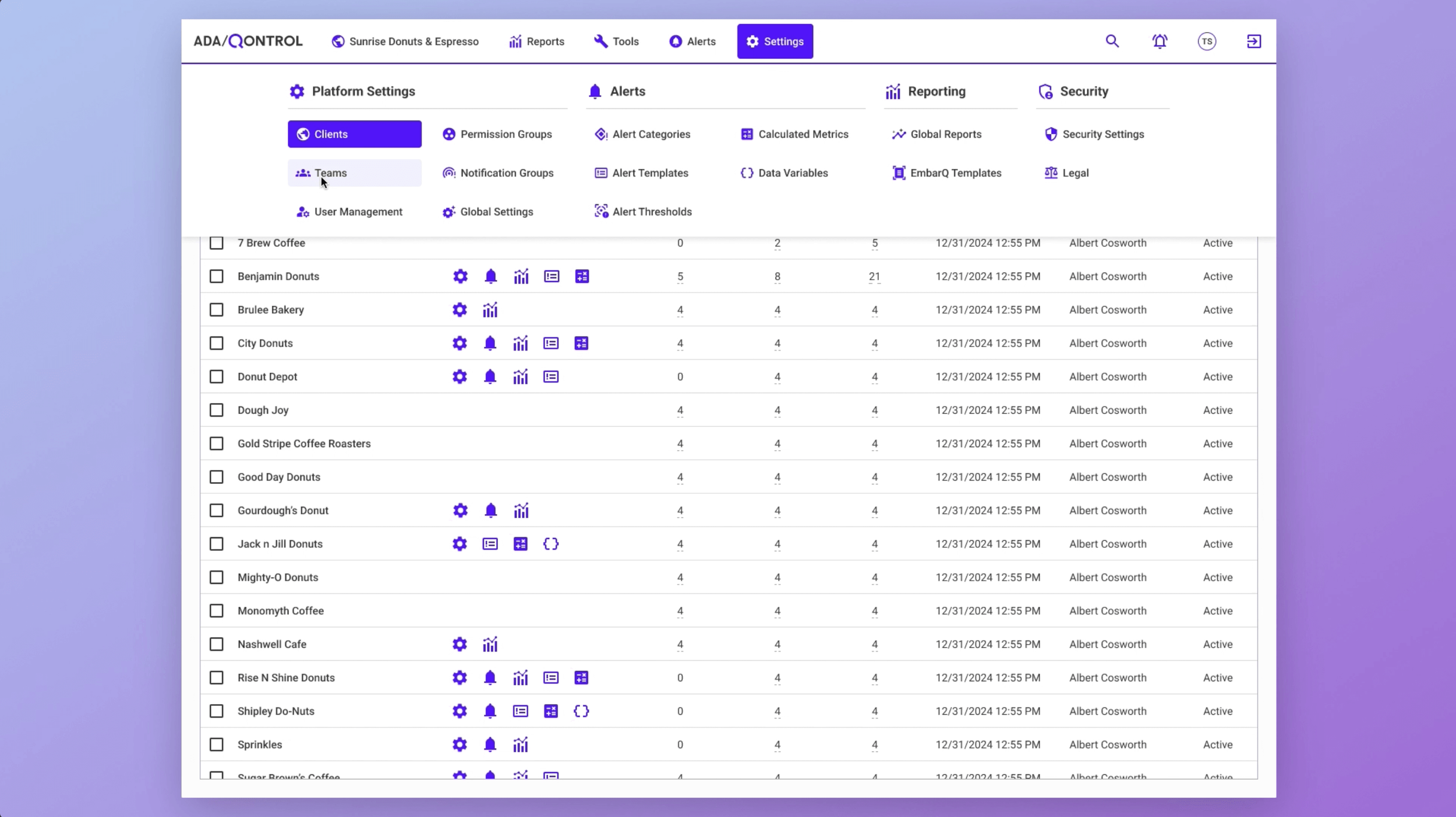Screen dimensions: 1456x817
Task: Open notifications bell in header
Action: pyautogui.click(x=1160, y=41)
